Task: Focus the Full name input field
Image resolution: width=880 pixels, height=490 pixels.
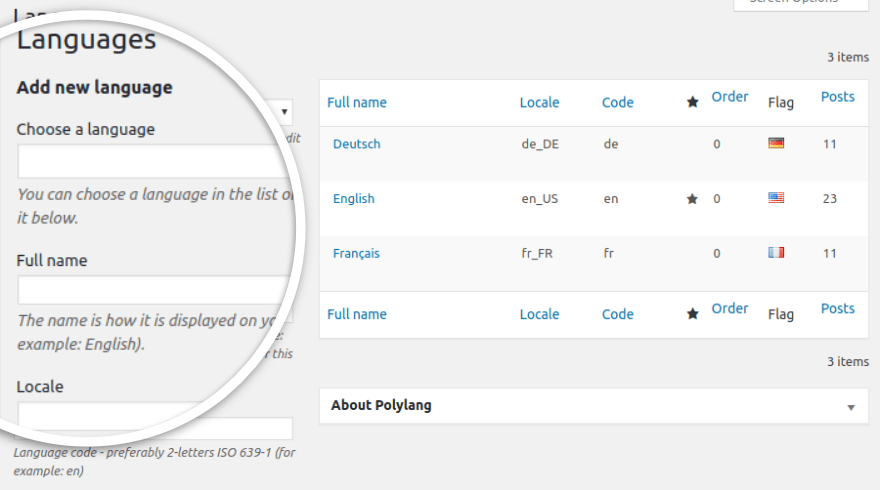Action: pos(155,290)
